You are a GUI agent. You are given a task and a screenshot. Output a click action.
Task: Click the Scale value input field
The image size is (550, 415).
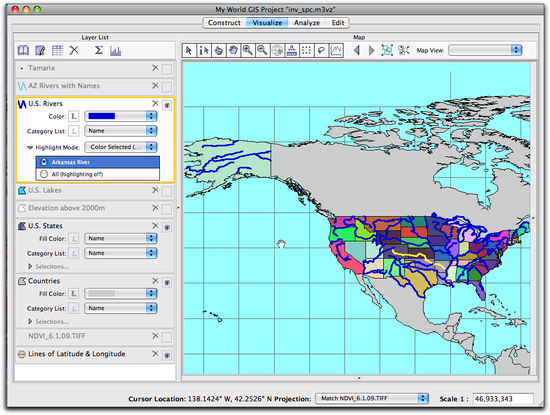pos(503,399)
